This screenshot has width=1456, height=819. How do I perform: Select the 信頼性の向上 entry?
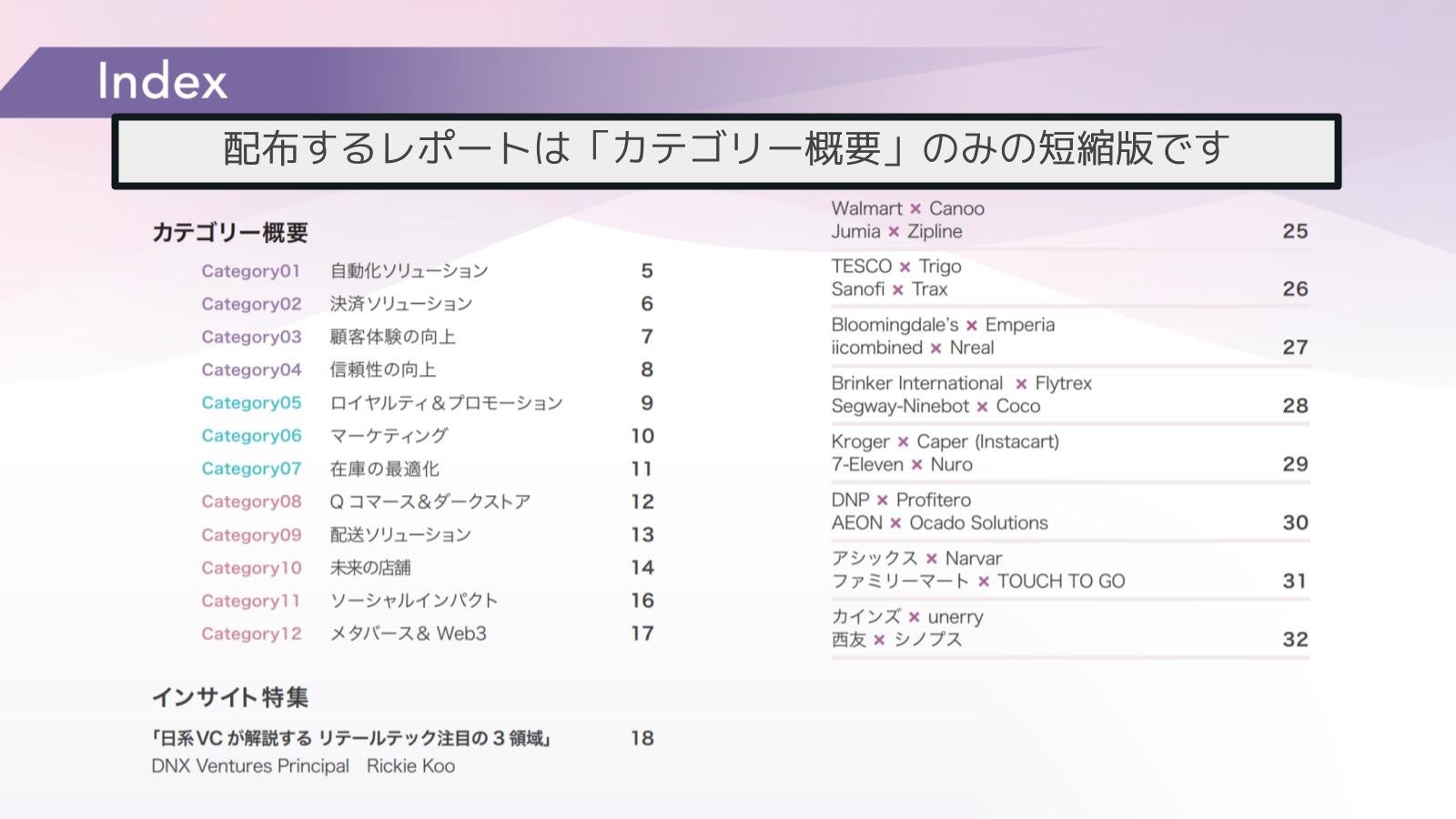coord(383,369)
